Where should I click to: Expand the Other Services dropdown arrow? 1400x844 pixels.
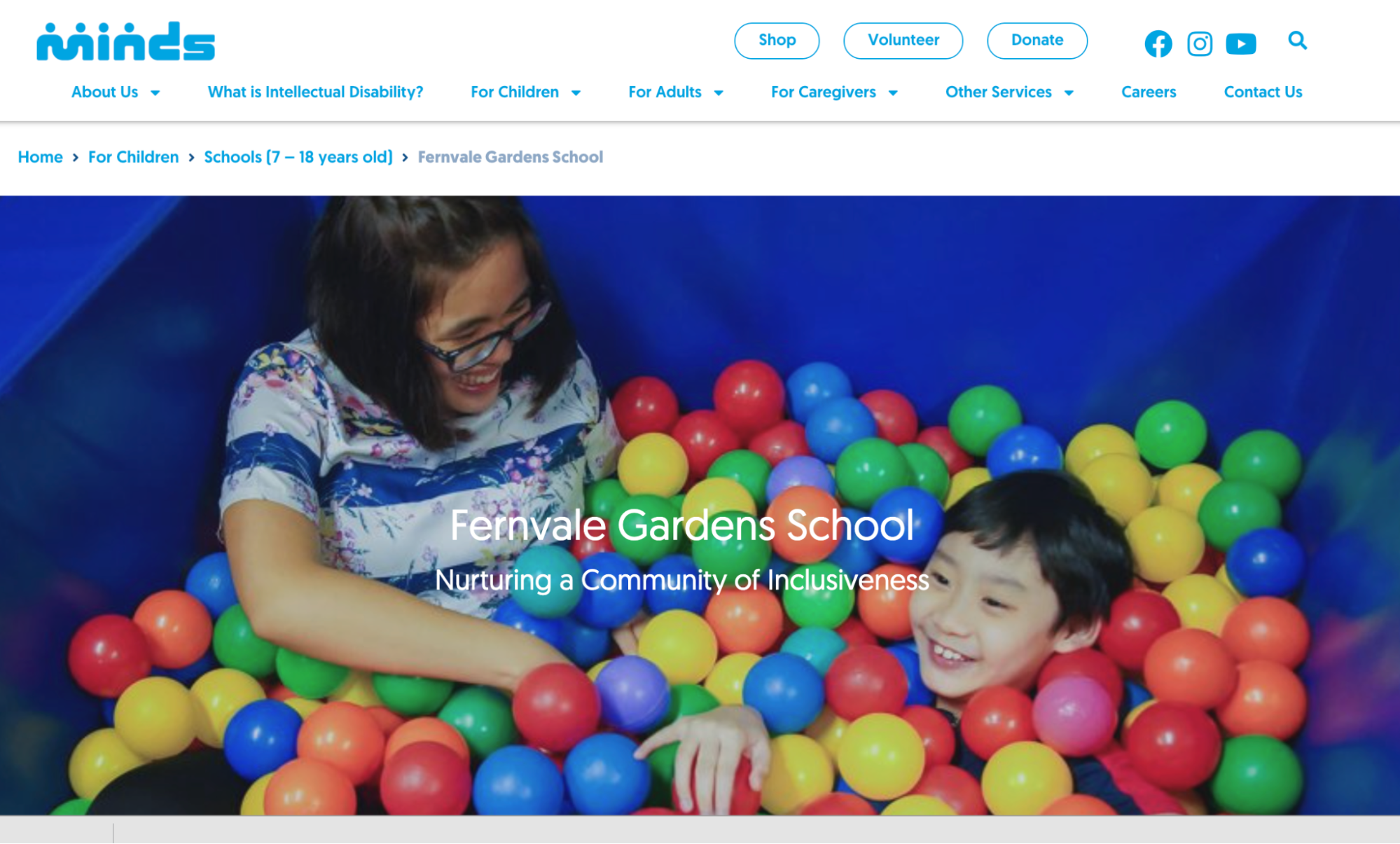coord(1069,92)
